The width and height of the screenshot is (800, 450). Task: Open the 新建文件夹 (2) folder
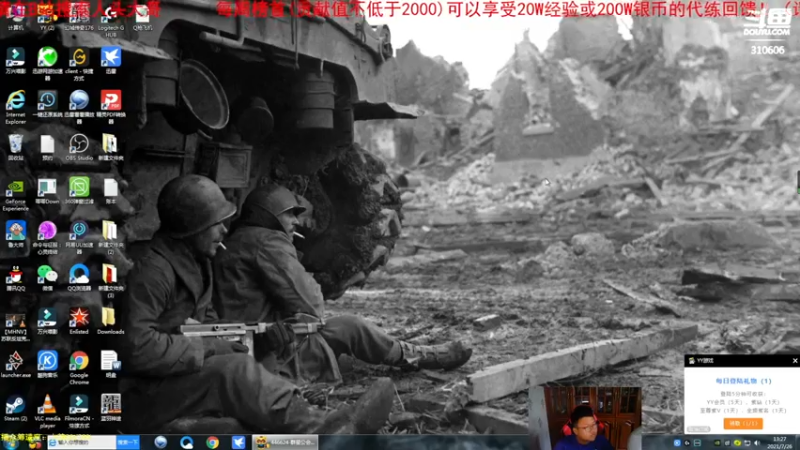pos(111,237)
